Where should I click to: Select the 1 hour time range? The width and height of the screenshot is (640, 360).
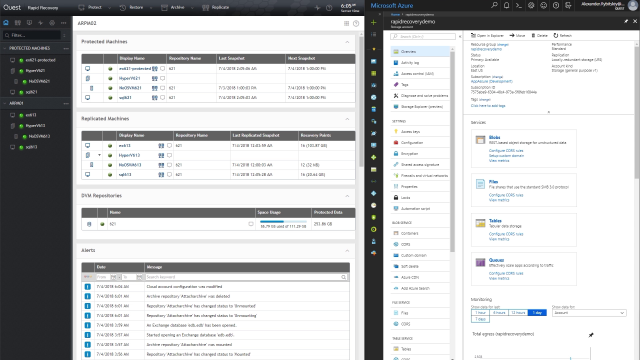480,313
